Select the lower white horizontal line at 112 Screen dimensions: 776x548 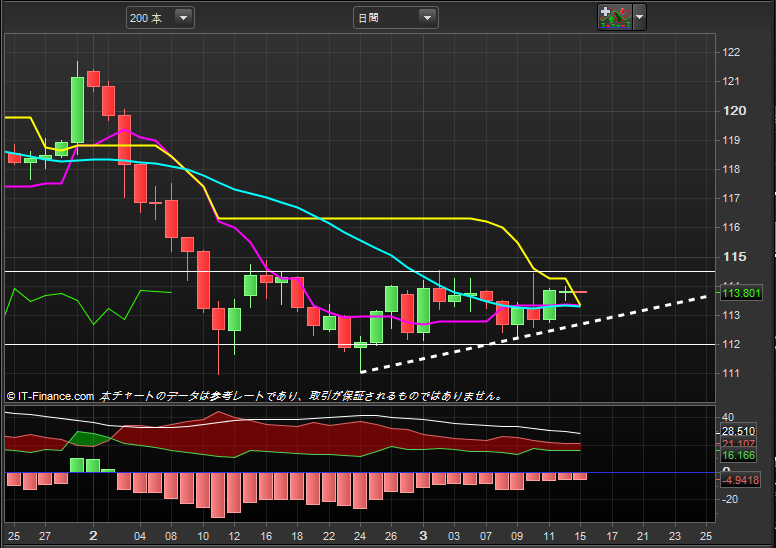point(360,344)
